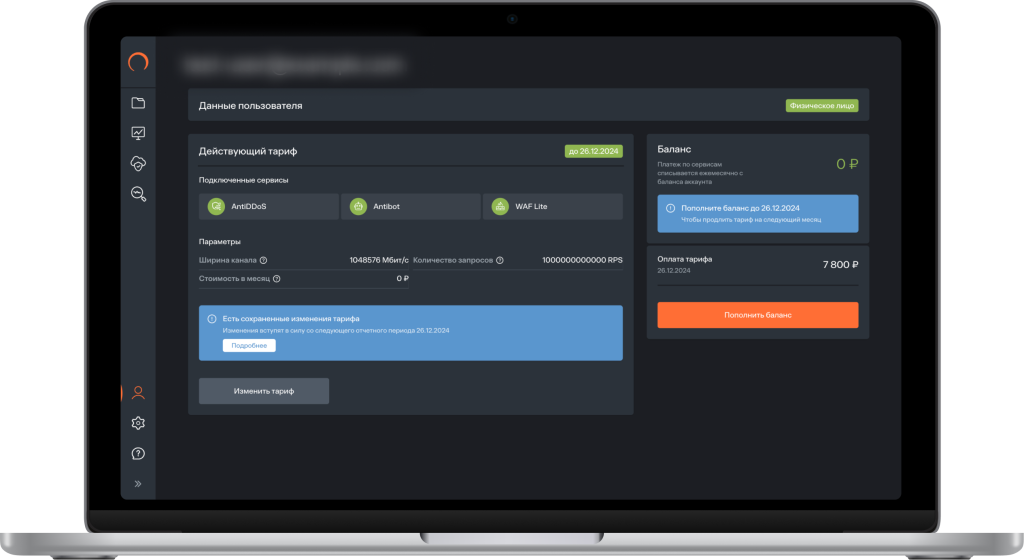Click info icon in Есть сохраненные изменения banner
Image resolution: width=1024 pixels, height=560 pixels.
coord(212,319)
